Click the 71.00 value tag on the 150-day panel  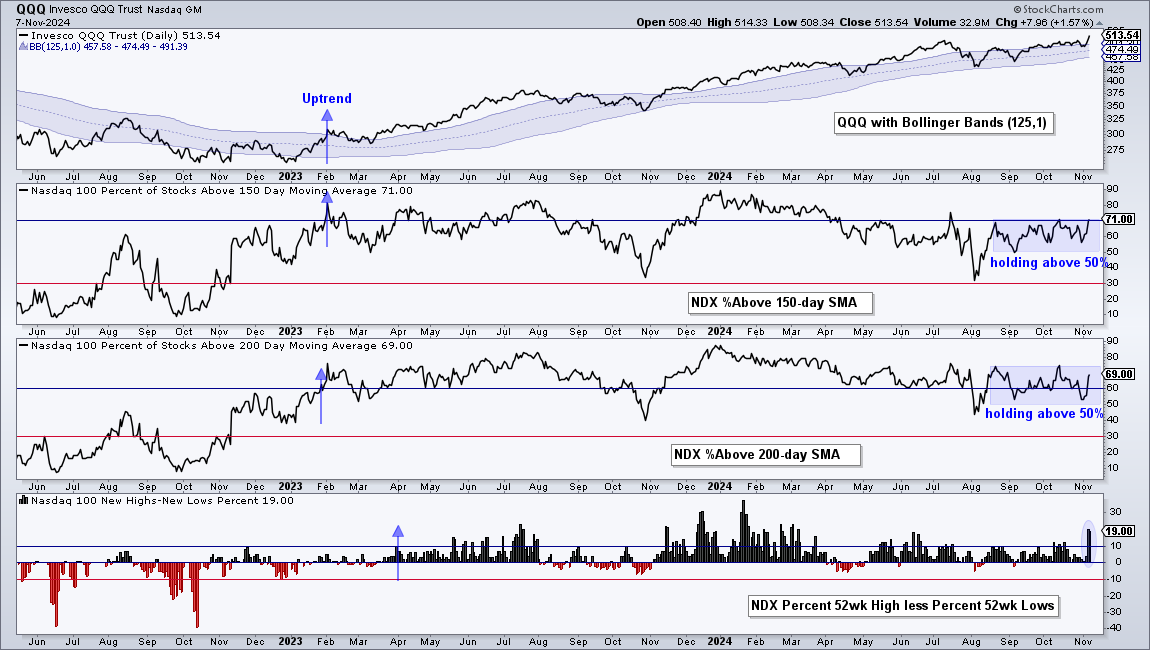(1119, 219)
